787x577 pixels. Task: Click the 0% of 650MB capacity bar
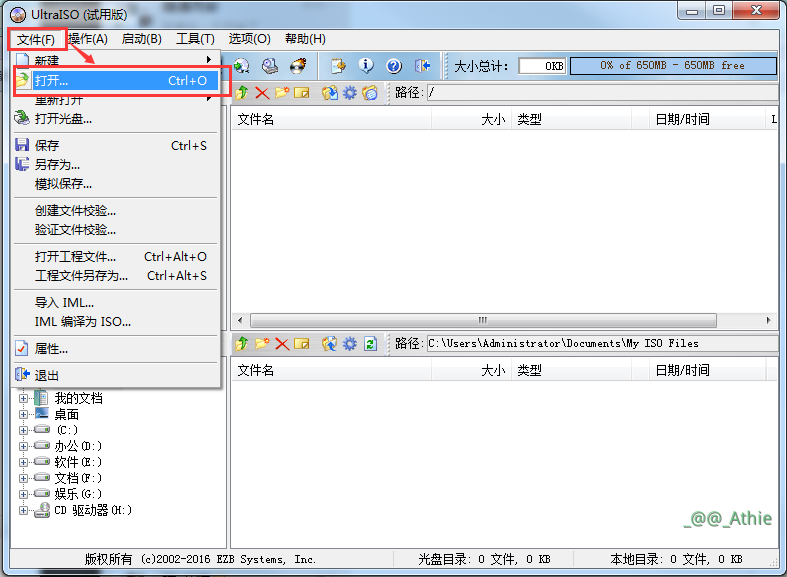[x=673, y=66]
